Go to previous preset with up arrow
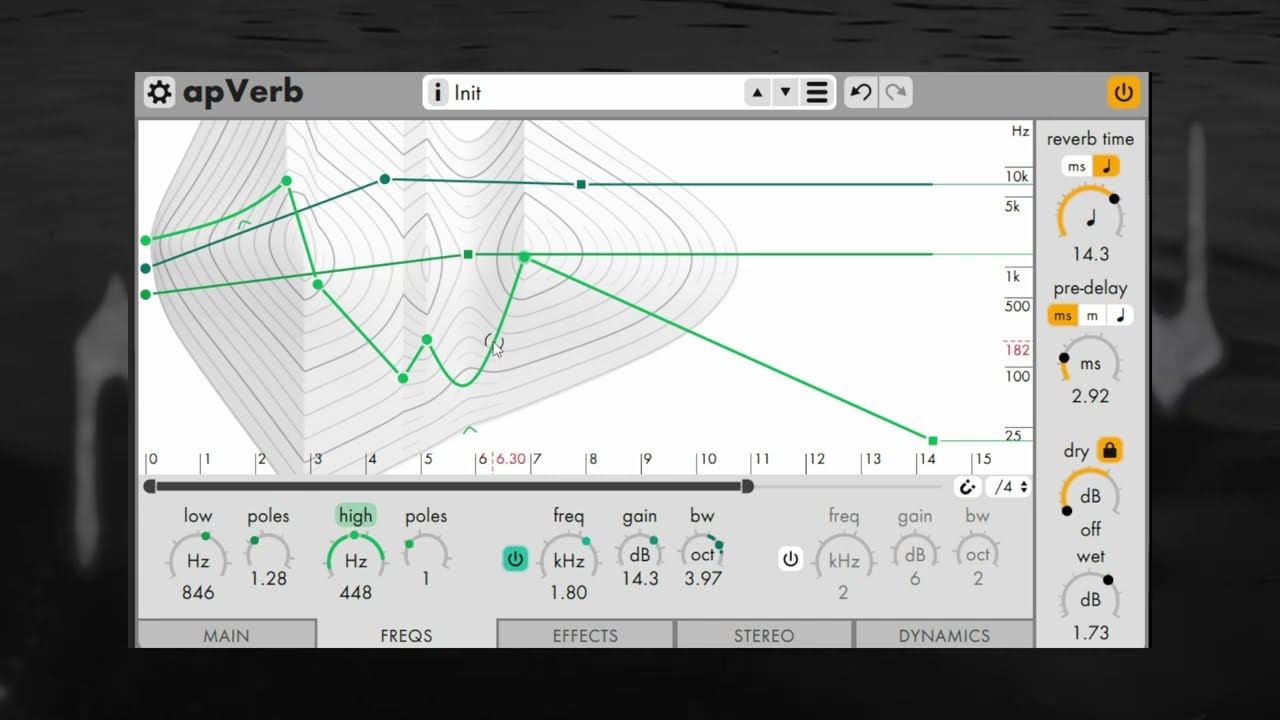 click(x=757, y=93)
